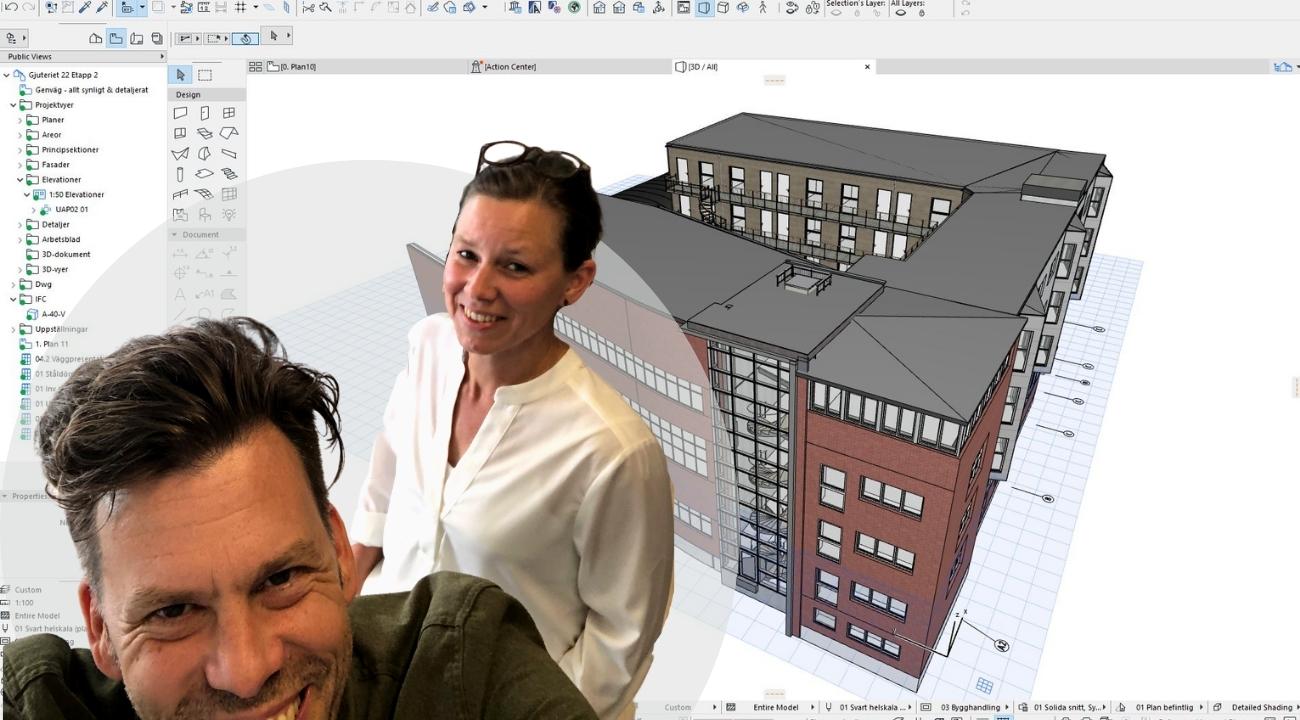Select the Arrow tool in the Toolbox
Image resolution: width=1300 pixels, height=720 pixels.
(x=181, y=75)
